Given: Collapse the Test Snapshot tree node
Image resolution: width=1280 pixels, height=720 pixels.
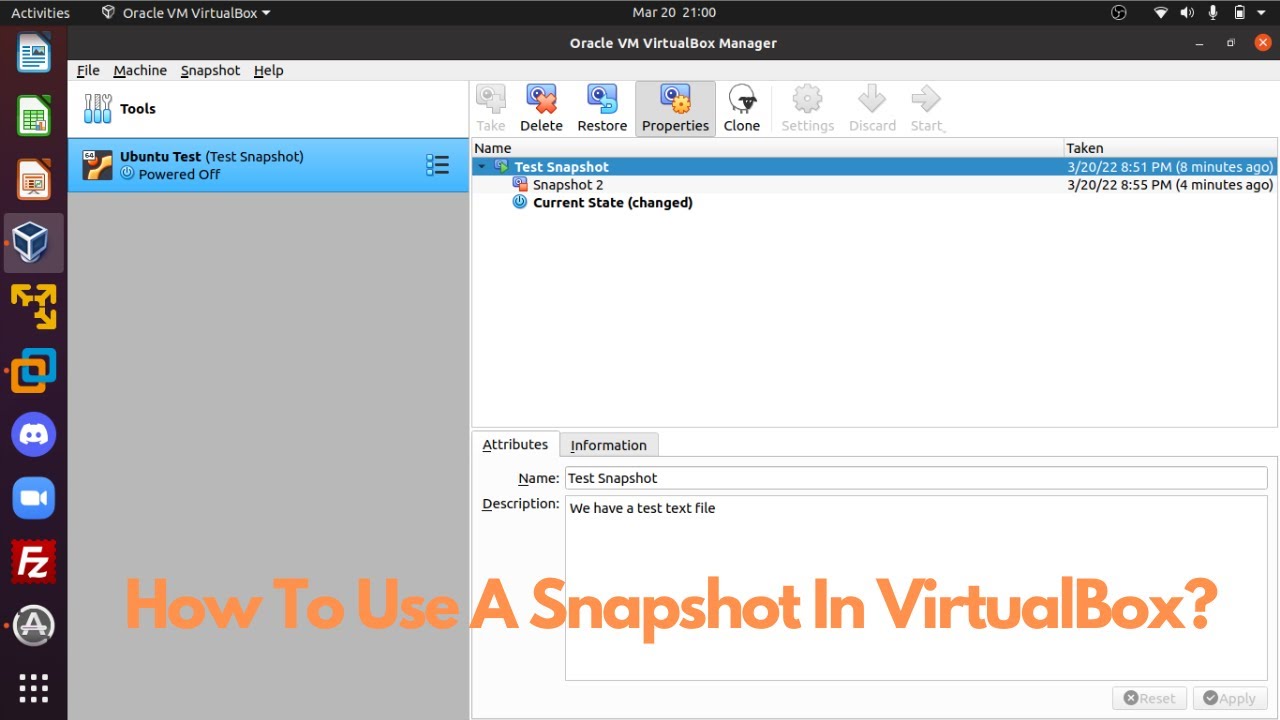Looking at the screenshot, I should (x=482, y=167).
